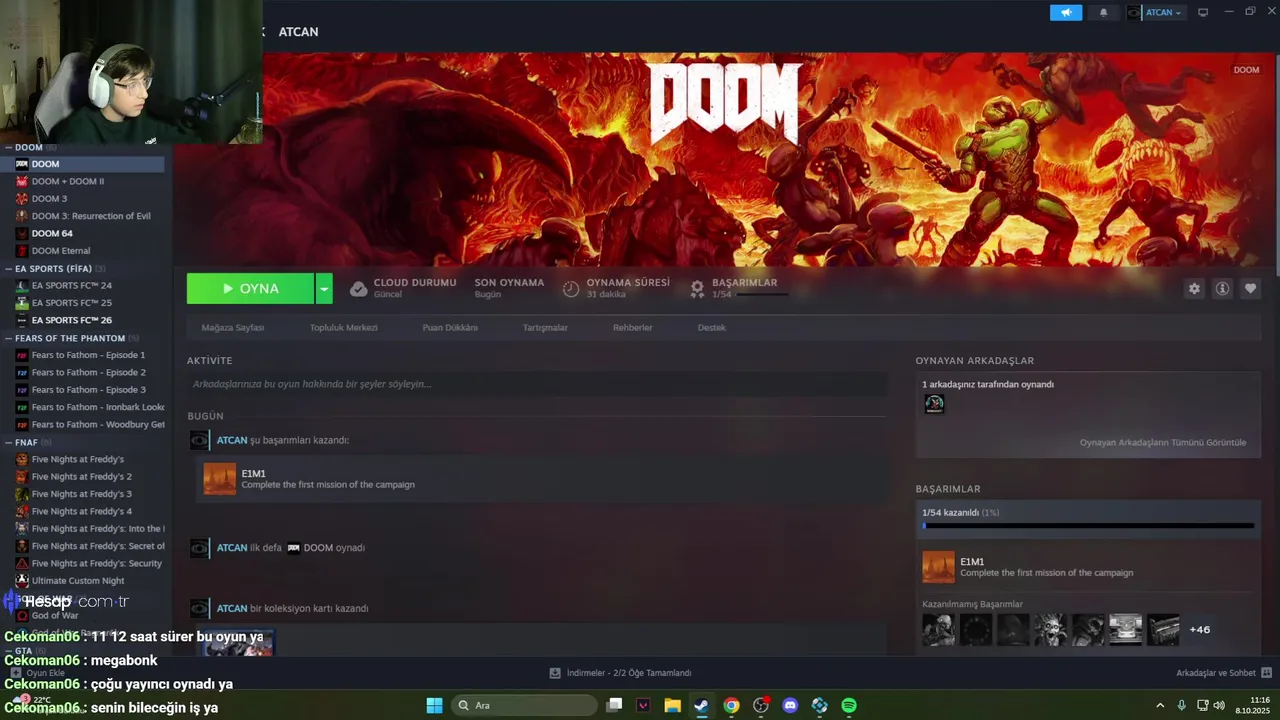Click DOOM link in first-played activity
1280x720 pixels.
[x=318, y=548]
